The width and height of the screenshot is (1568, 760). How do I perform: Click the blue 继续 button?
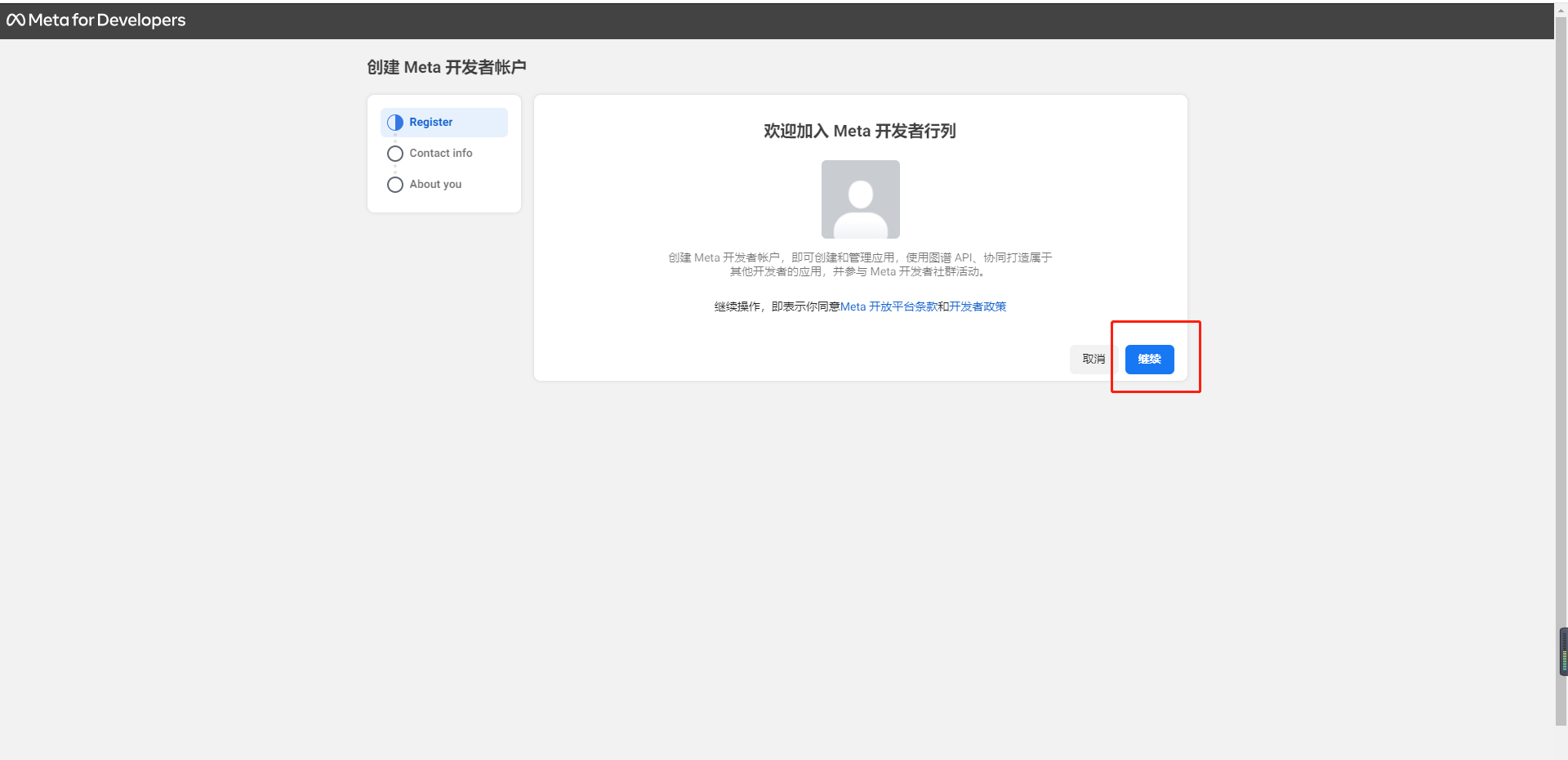click(1150, 360)
